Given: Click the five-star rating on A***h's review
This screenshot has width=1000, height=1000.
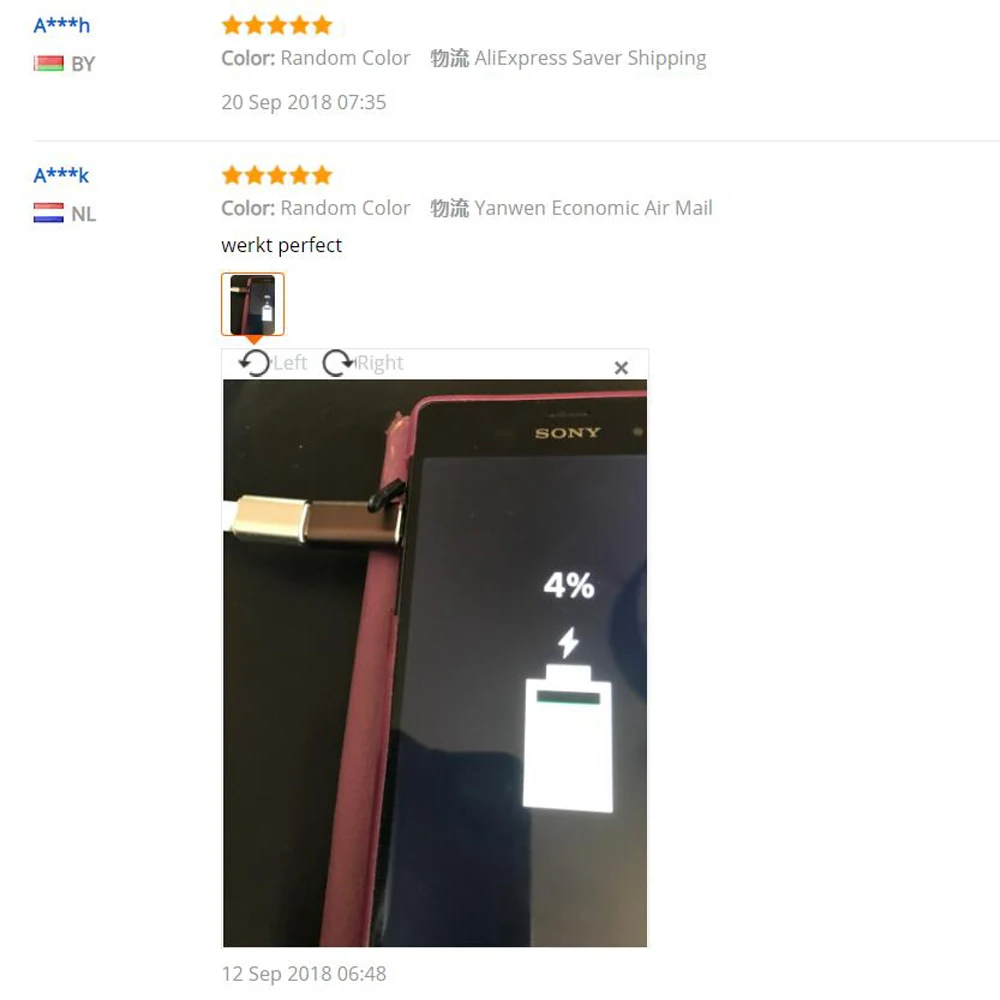Looking at the screenshot, I should point(277,26).
